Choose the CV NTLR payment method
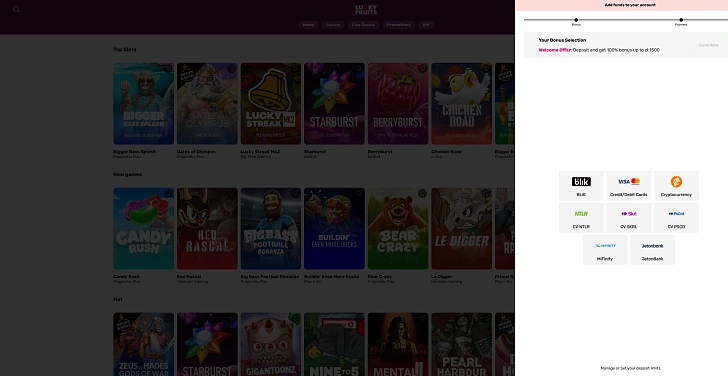This screenshot has height=376, width=728. pyautogui.click(x=581, y=218)
